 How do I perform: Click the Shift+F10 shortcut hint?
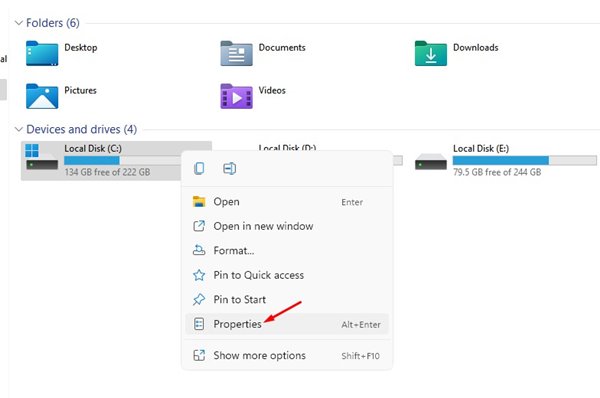click(x=360, y=356)
